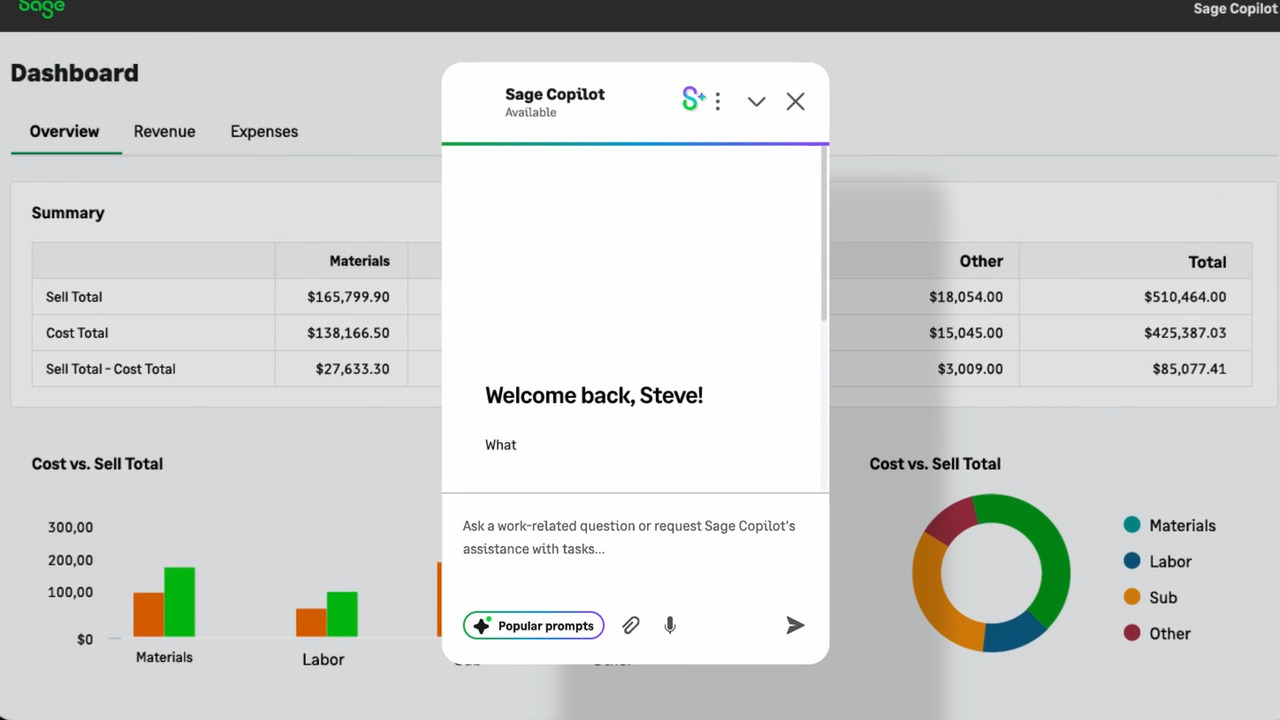Toggle the Other legend entry
Image resolution: width=1280 pixels, height=720 pixels.
click(x=1169, y=633)
